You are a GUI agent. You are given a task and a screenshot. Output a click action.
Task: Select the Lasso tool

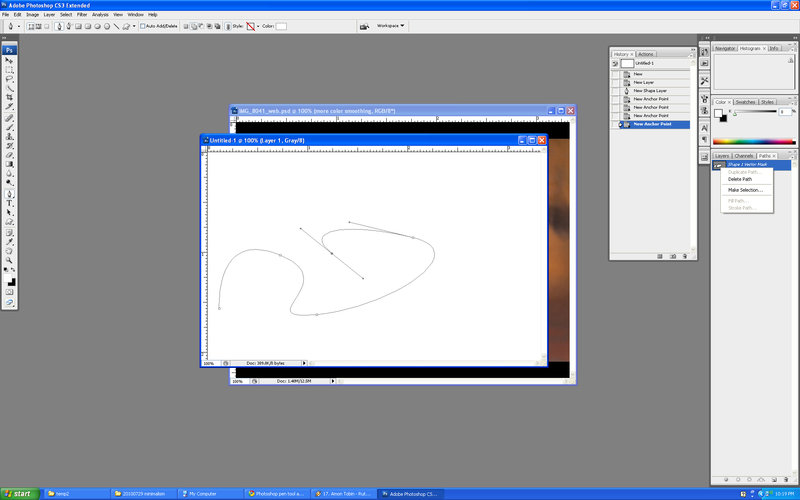[9, 79]
